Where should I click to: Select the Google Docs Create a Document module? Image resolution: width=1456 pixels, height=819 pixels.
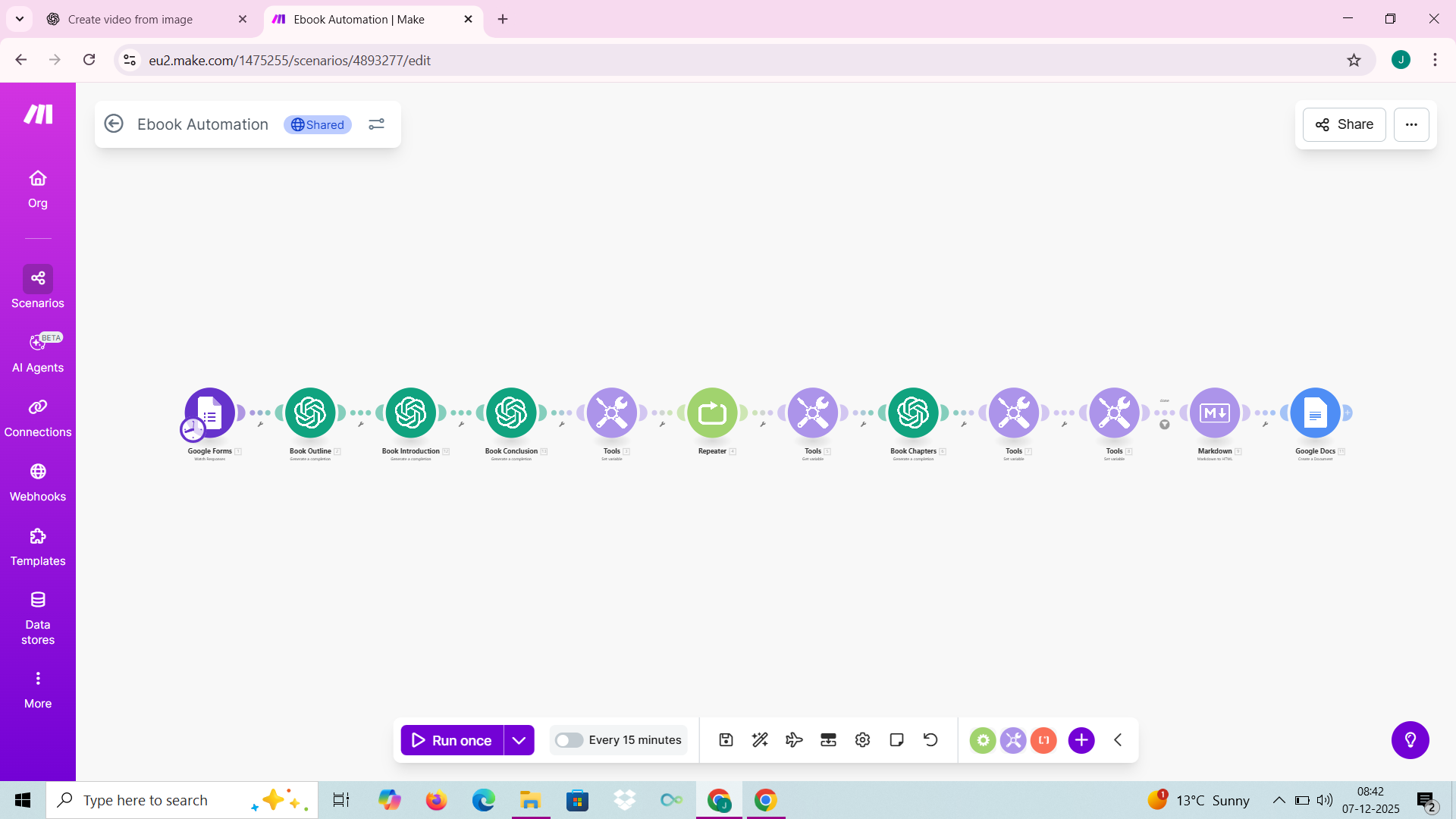(1316, 413)
